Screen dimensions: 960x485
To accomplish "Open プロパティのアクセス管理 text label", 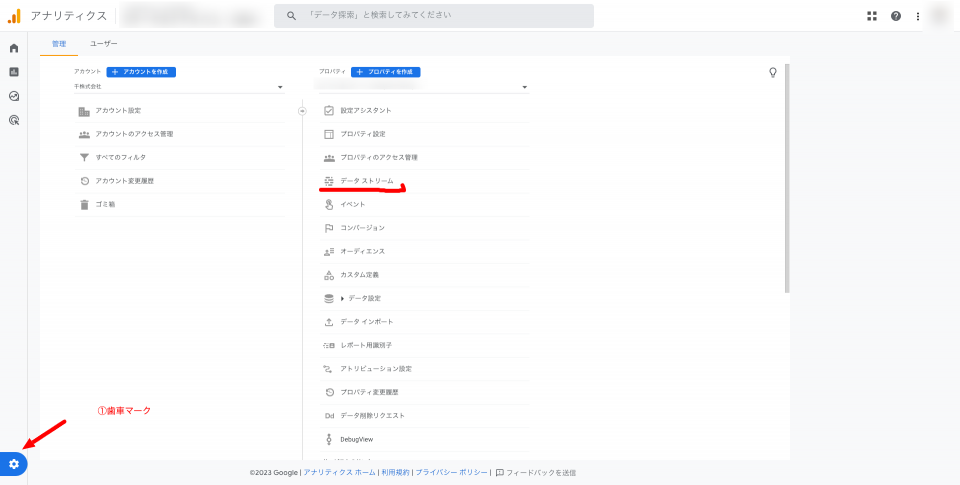I will (379, 157).
